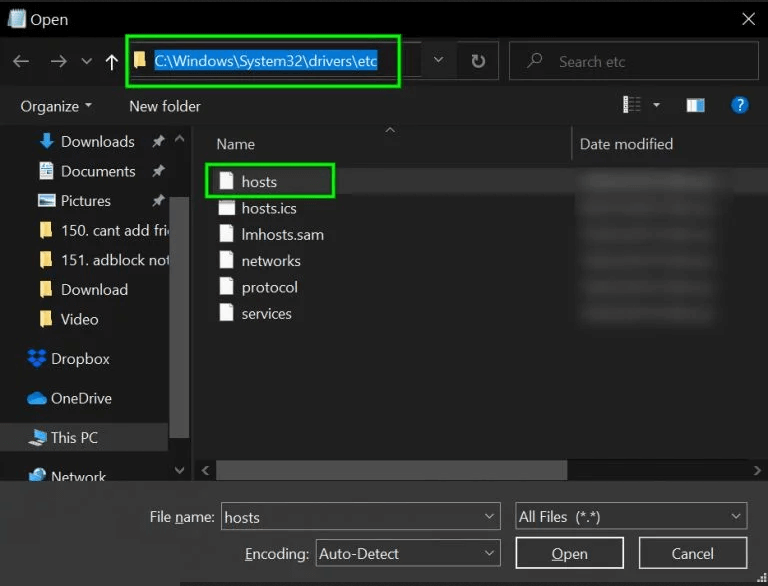The image size is (768, 586).
Task: Click the Open button
Action: 569,553
